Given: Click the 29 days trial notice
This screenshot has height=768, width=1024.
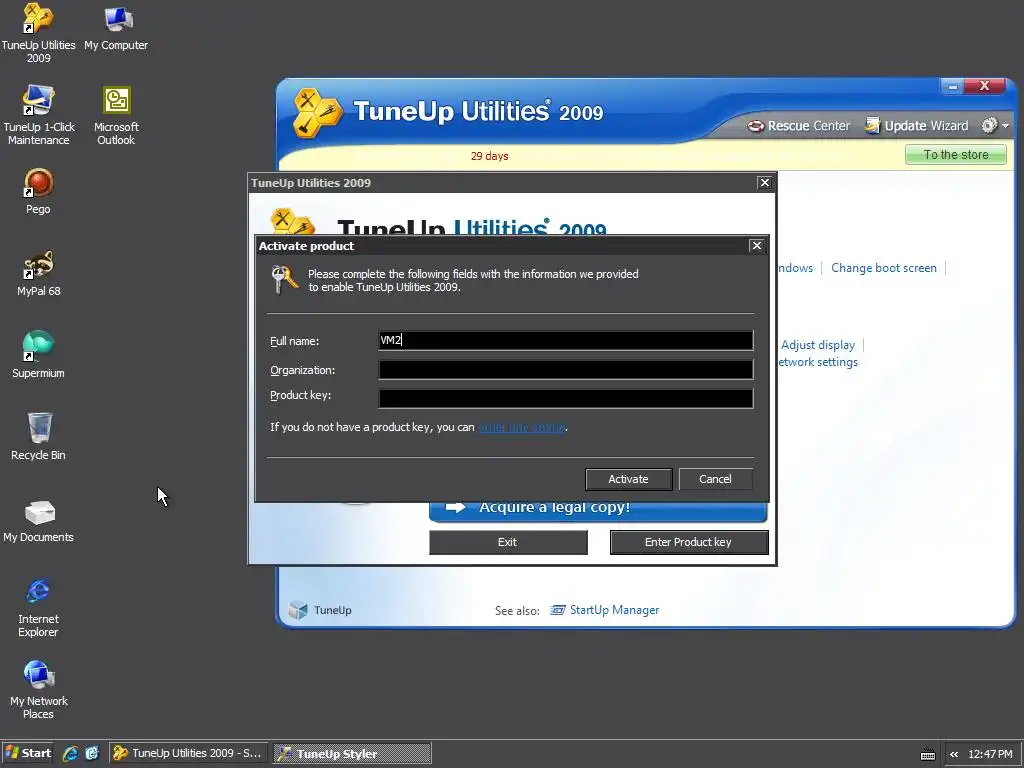Looking at the screenshot, I should [489, 156].
